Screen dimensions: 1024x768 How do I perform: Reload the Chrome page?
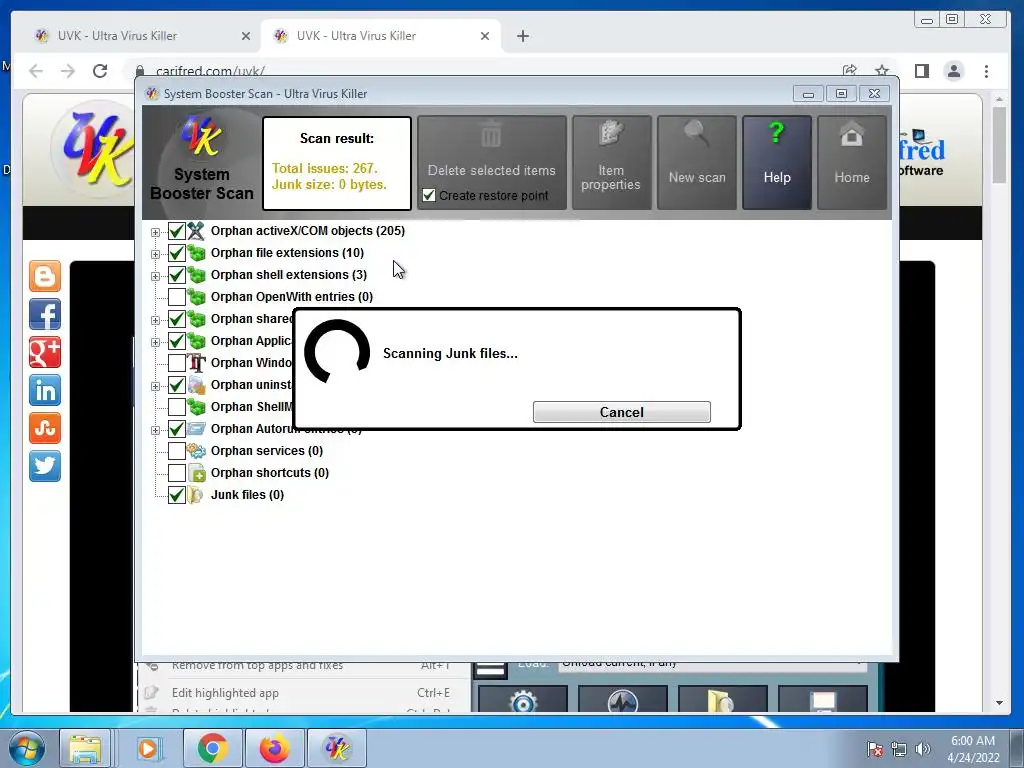[x=99, y=71]
